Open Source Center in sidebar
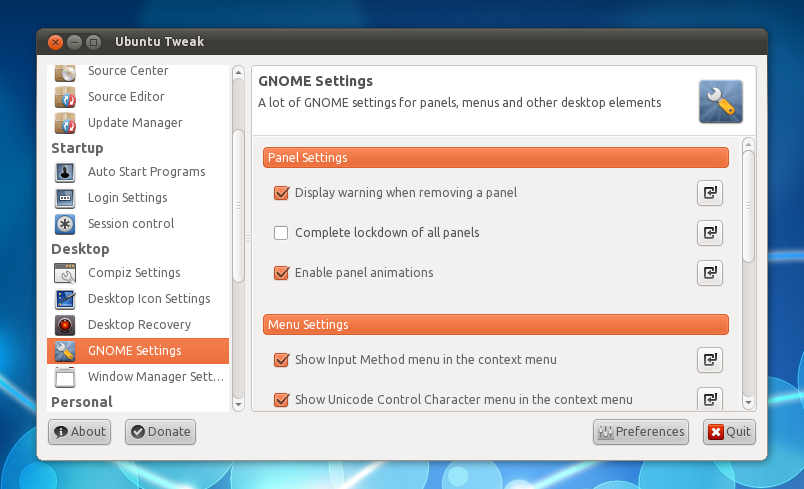Screen dimensions: 804x489 point(138,72)
